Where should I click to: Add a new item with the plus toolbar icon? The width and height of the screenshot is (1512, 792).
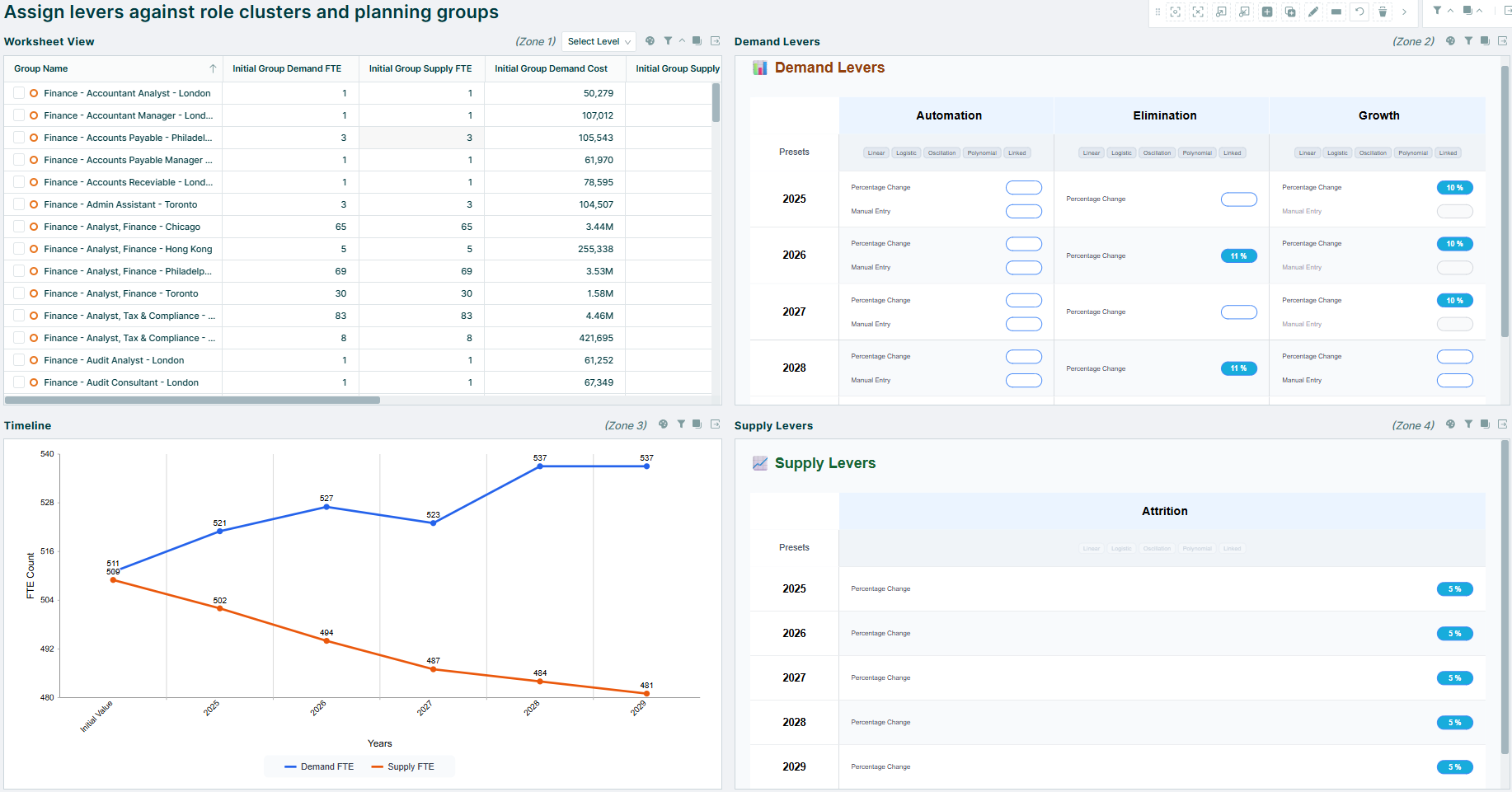[x=1268, y=12]
